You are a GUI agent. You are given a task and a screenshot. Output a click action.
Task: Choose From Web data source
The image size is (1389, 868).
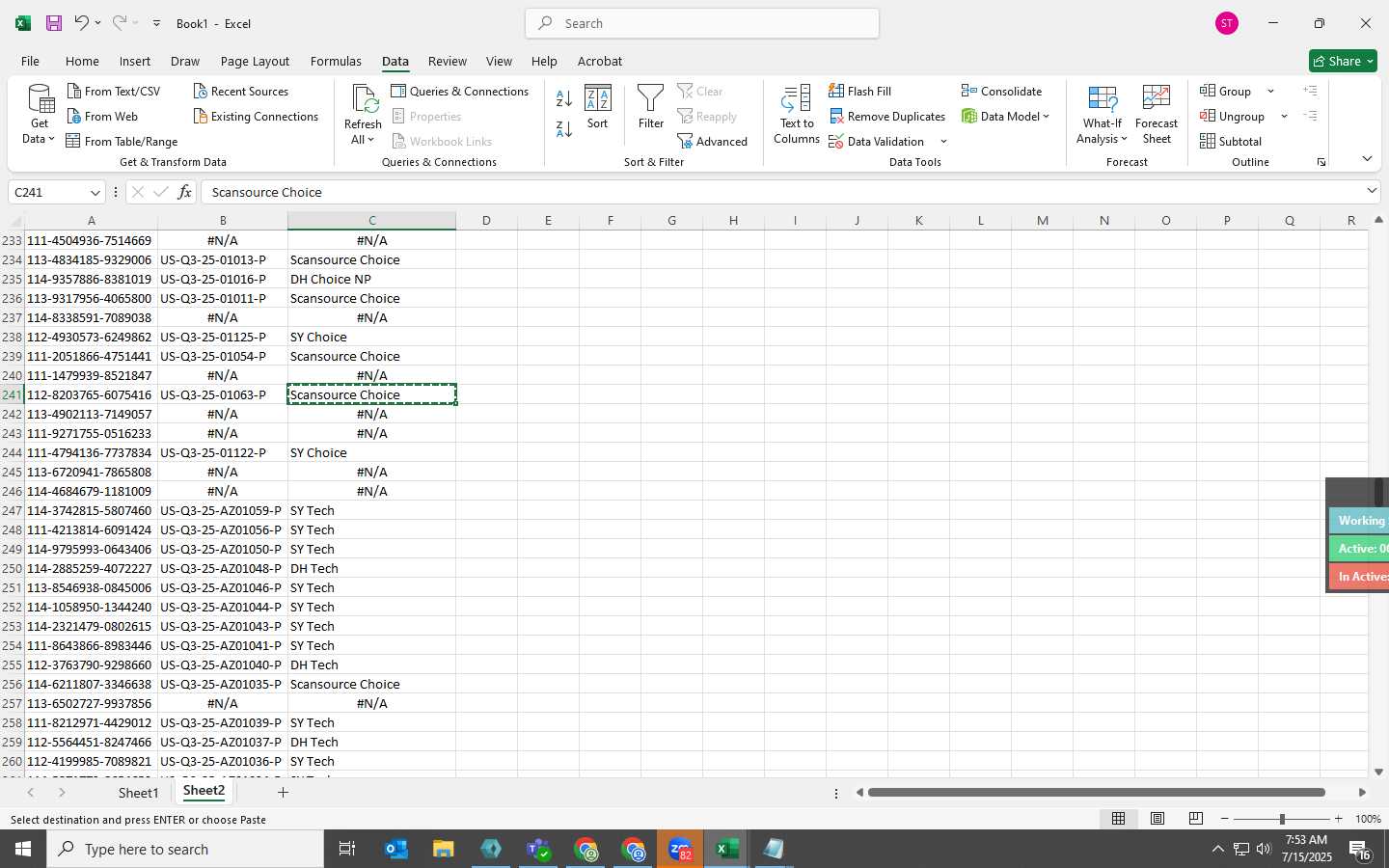[102, 116]
